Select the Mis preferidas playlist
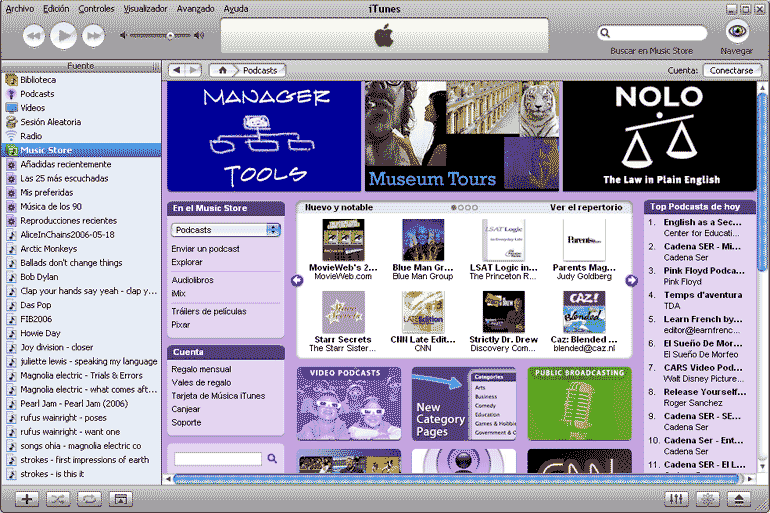 (81, 192)
